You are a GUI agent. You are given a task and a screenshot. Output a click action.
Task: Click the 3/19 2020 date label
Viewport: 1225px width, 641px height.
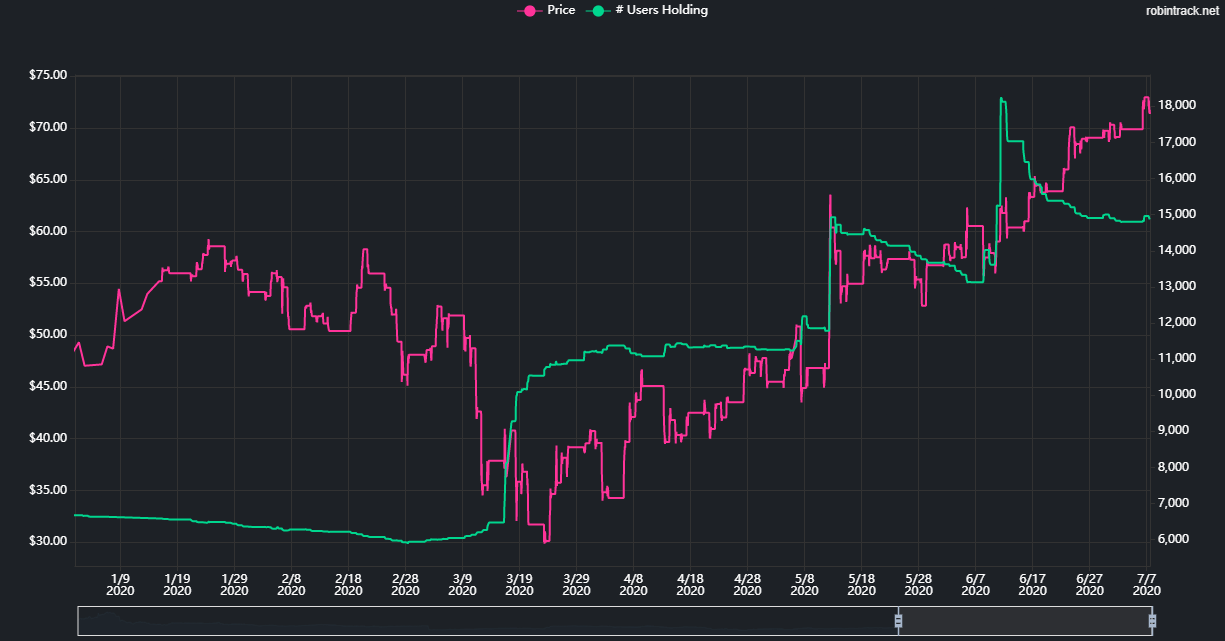(519, 584)
